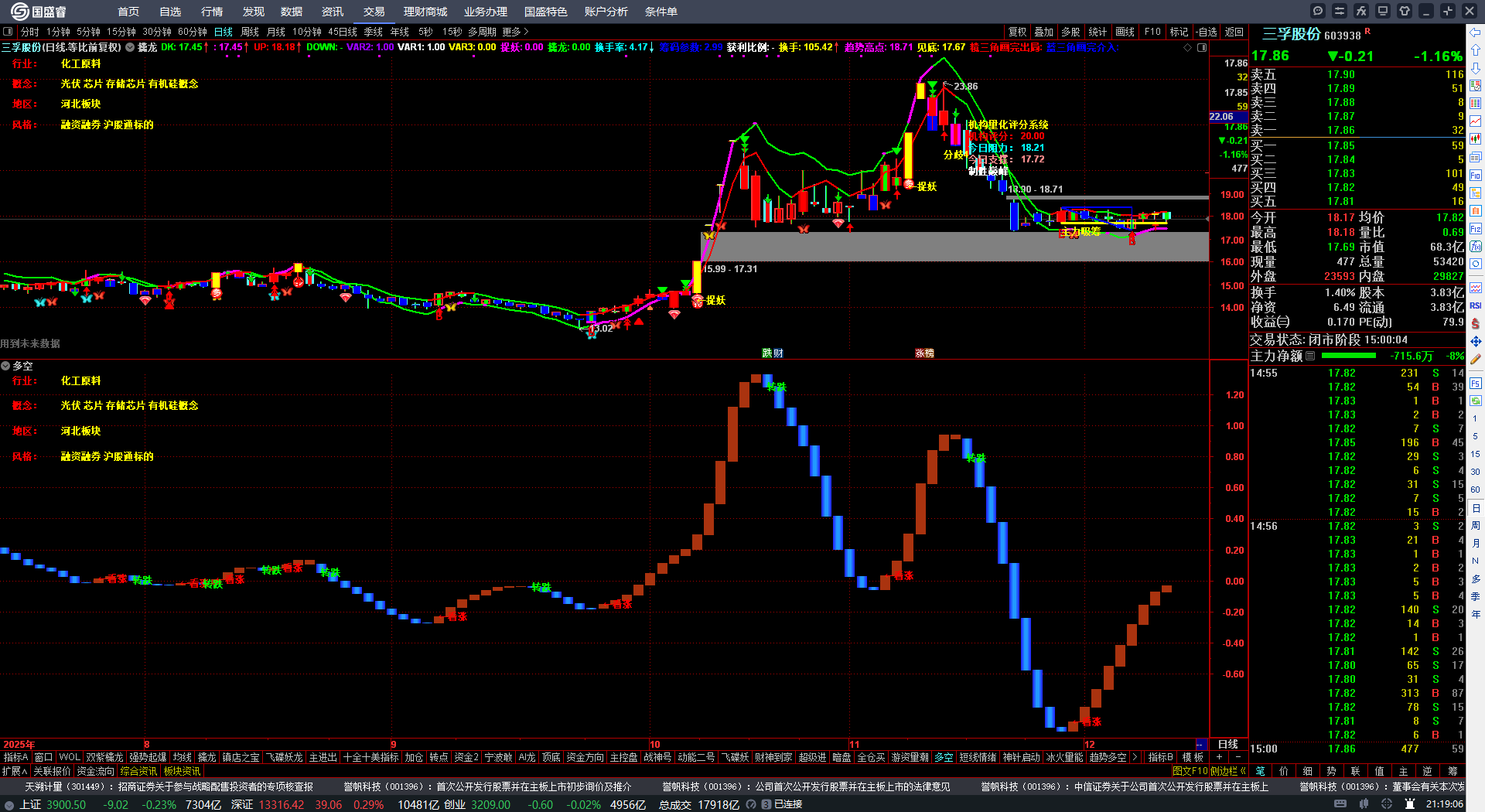Click the back arrow in right sidebar

tap(1476, 32)
